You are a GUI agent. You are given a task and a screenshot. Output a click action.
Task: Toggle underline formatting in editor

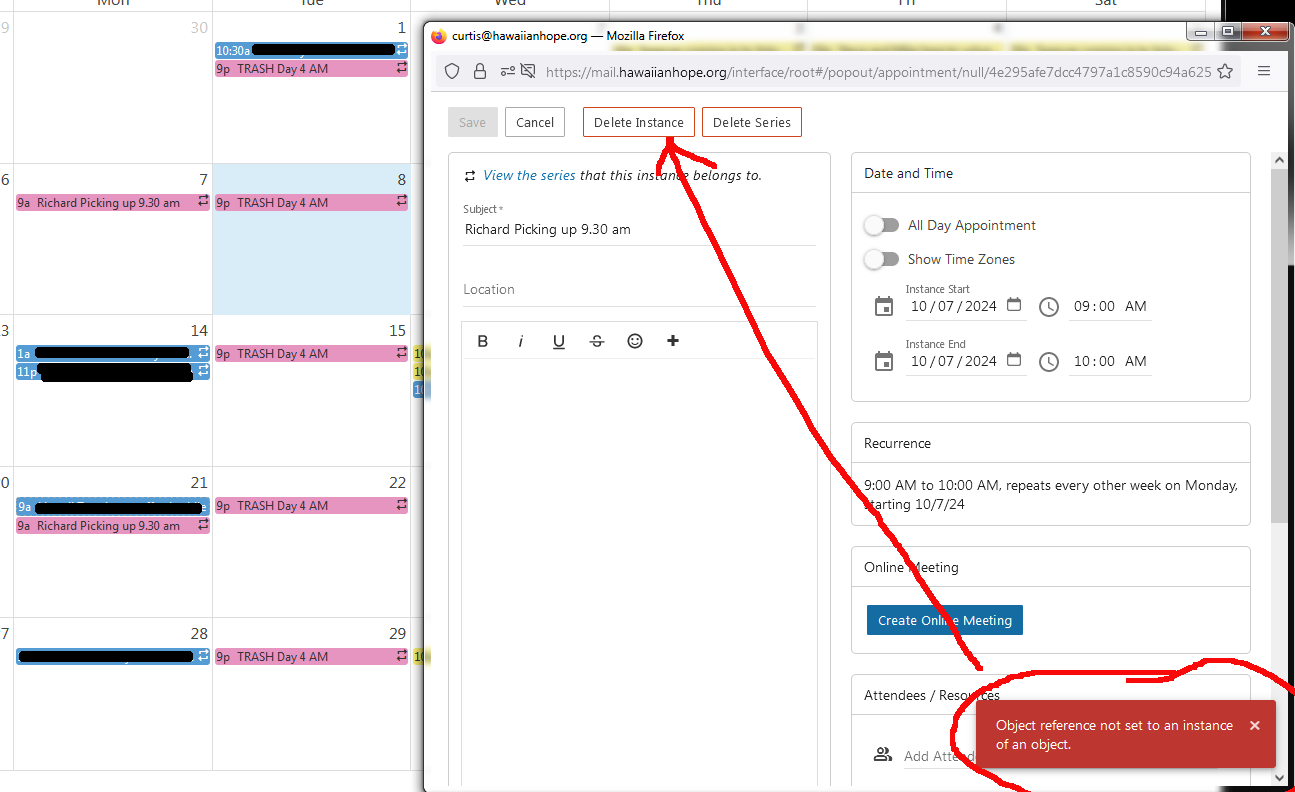point(559,341)
